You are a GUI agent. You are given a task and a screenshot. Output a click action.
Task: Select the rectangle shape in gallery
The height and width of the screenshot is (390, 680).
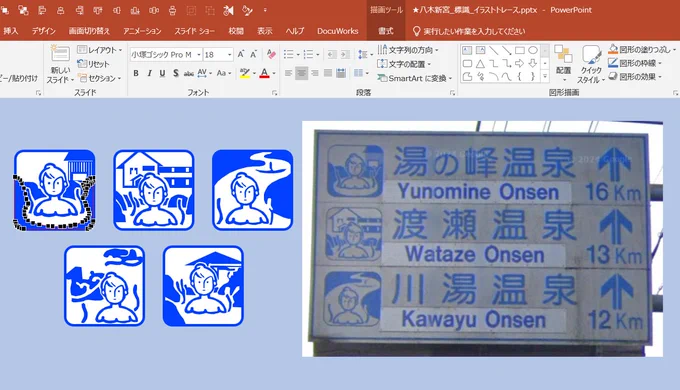point(520,50)
